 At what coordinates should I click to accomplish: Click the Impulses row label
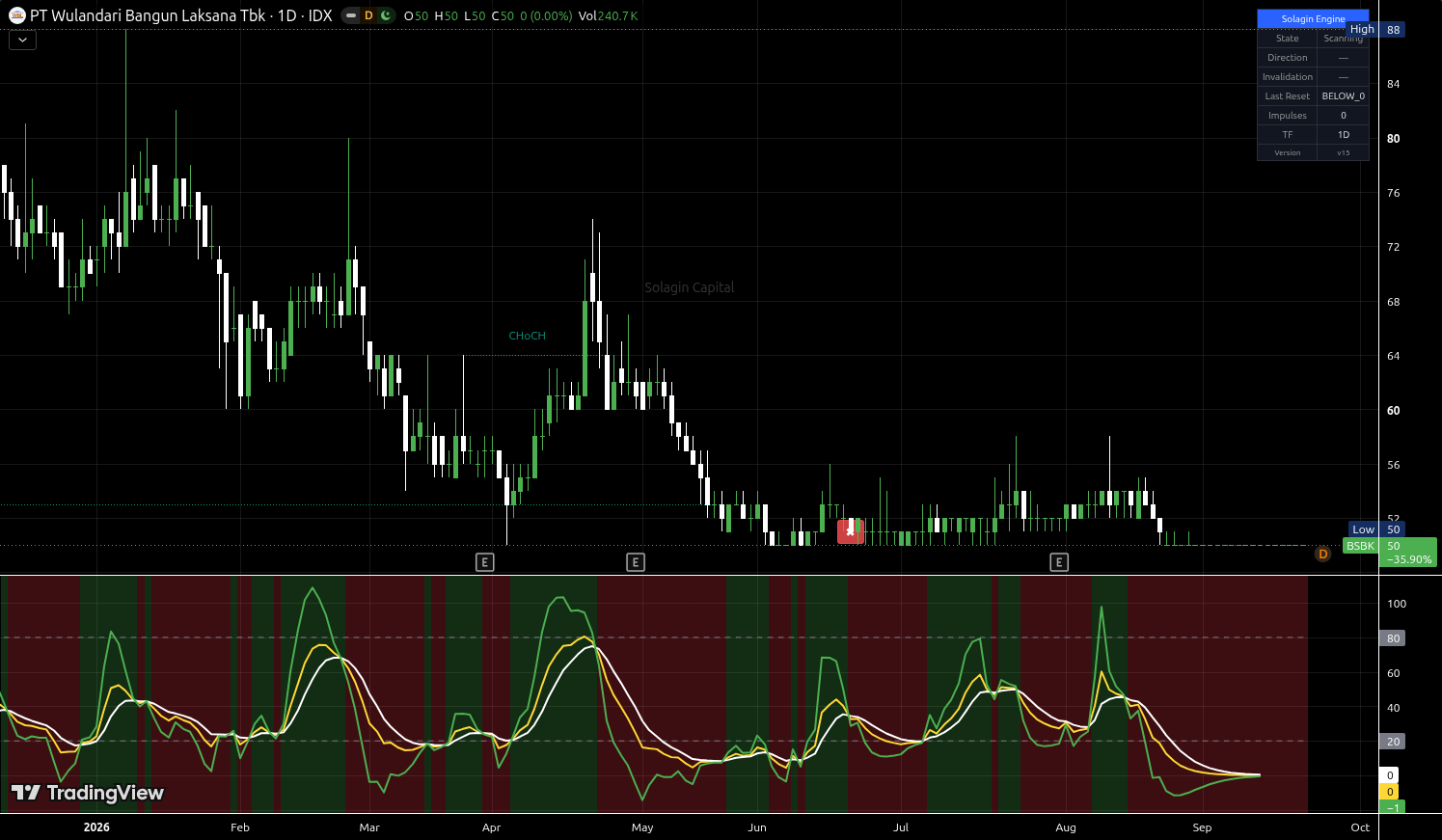pyautogui.click(x=1288, y=116)
